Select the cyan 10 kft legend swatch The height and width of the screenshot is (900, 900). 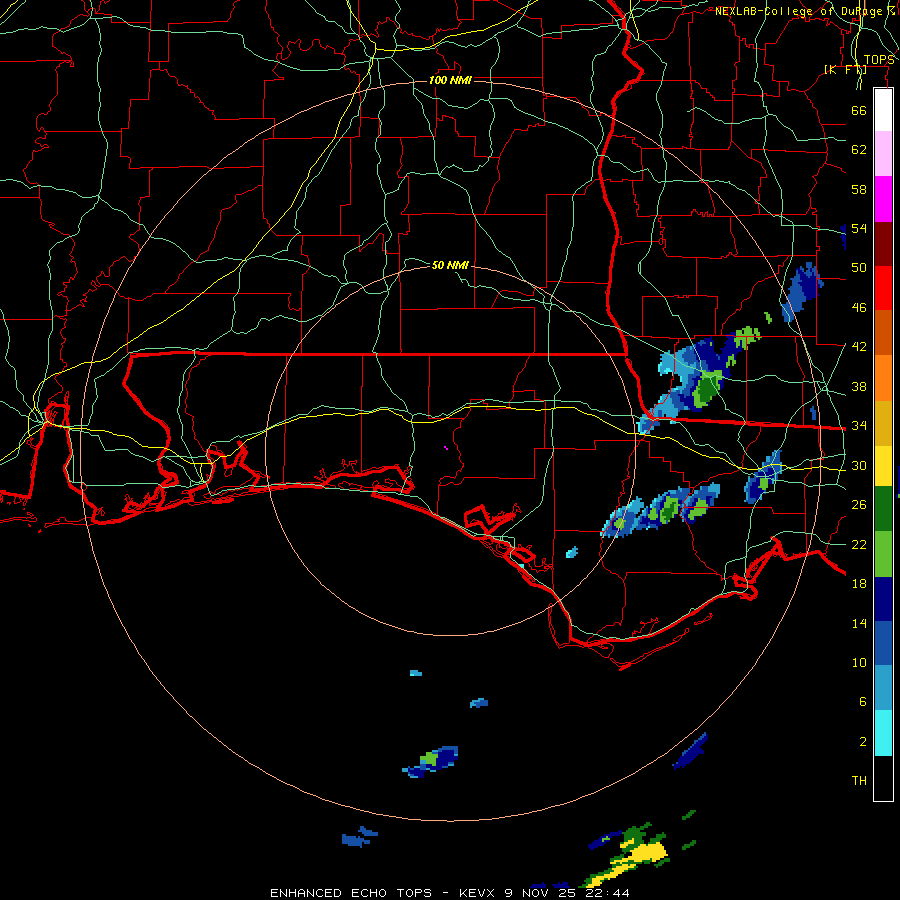pos(883,733)
